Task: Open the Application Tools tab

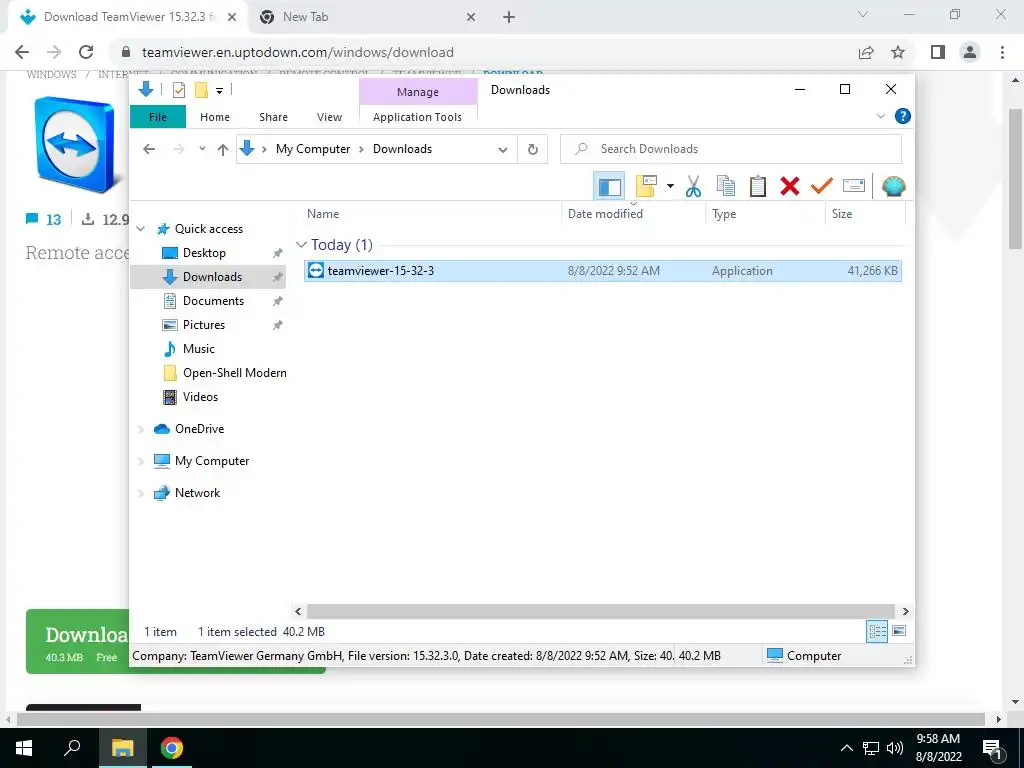Action: 417,117
